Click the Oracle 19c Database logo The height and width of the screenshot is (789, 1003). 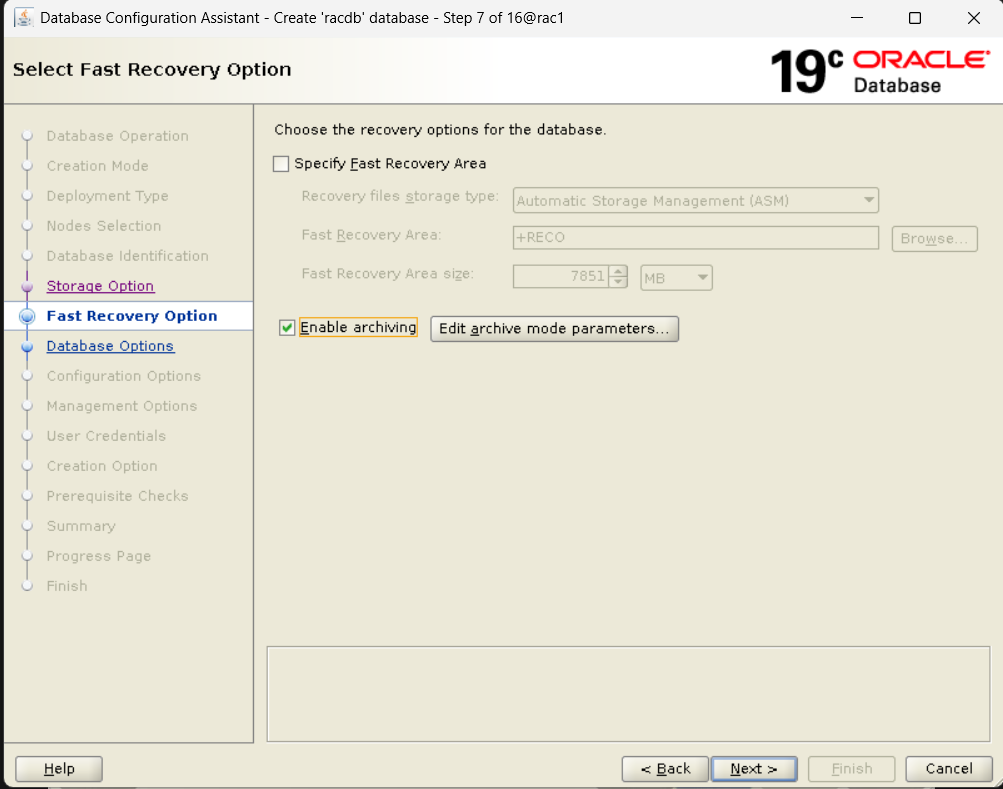point(880,71)
